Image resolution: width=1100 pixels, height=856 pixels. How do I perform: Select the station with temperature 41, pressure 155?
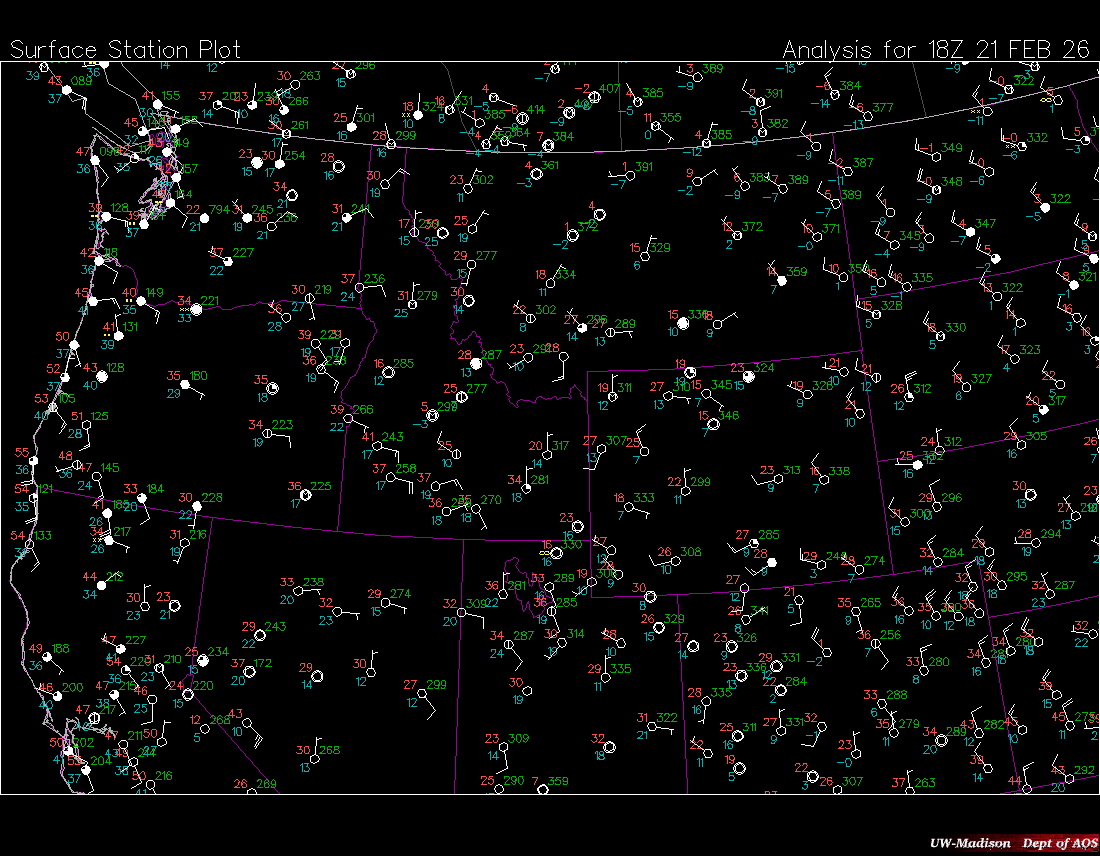point(158,105)
